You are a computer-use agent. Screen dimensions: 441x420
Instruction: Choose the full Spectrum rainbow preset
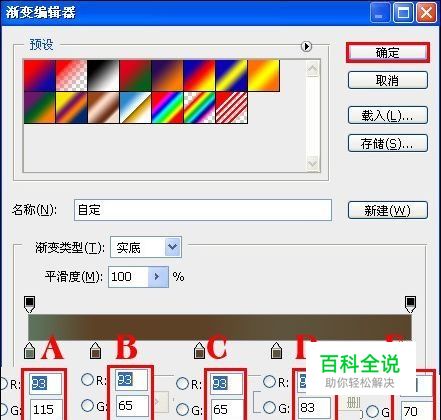coord(168,108)
